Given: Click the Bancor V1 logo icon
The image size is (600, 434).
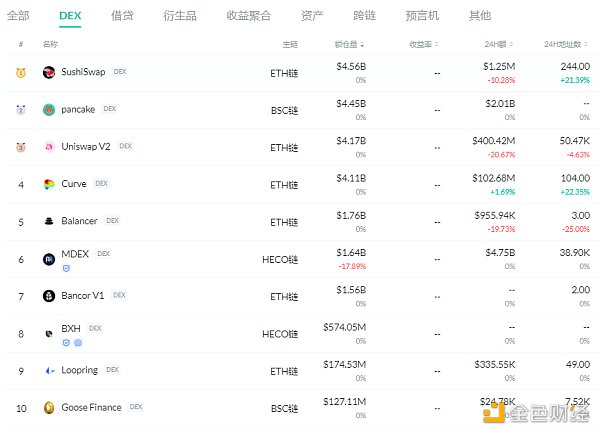Looking at the screenshot, I should point(49,296).
